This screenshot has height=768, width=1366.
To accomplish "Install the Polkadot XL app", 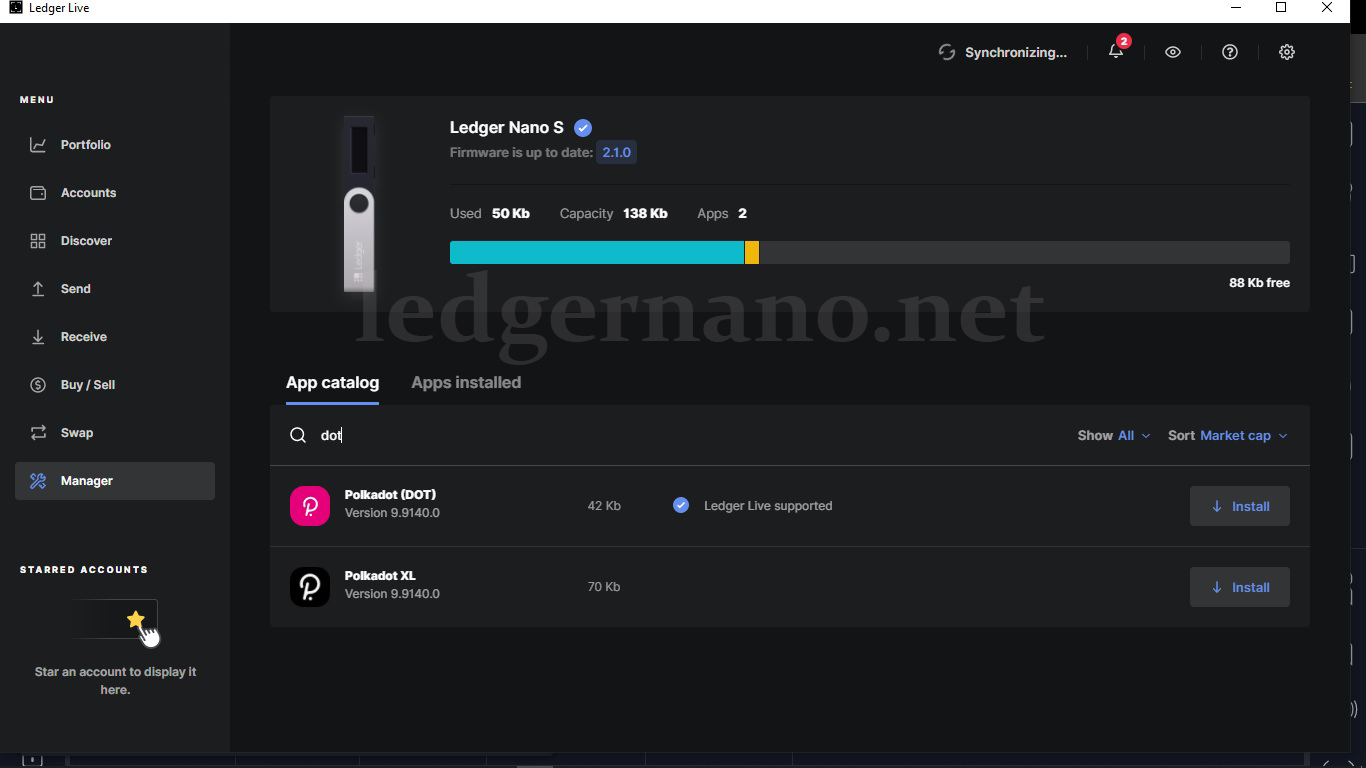I will (1240, 587).
